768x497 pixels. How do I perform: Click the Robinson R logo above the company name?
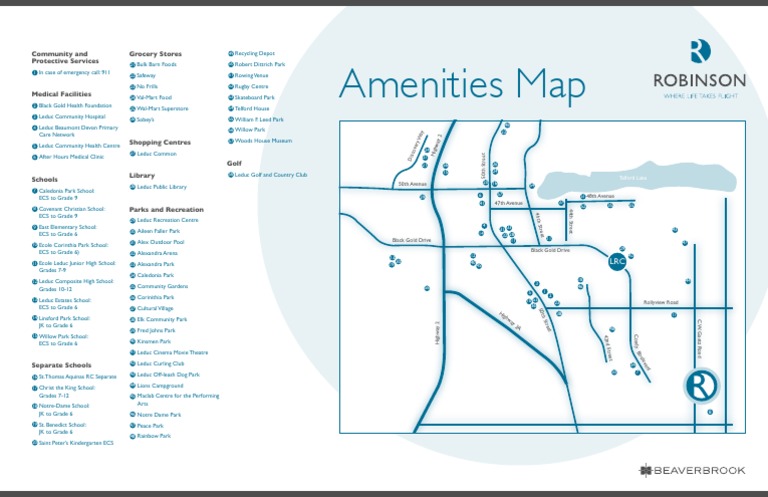point(700,51)
